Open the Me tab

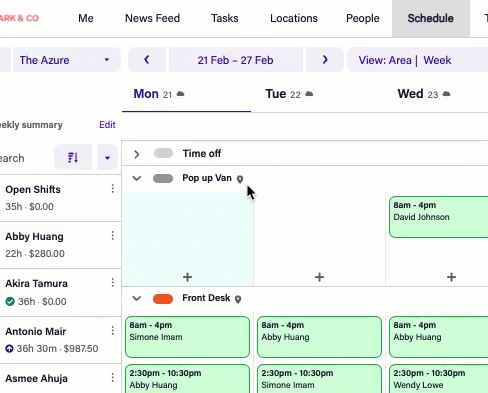[x=86, y=18]
